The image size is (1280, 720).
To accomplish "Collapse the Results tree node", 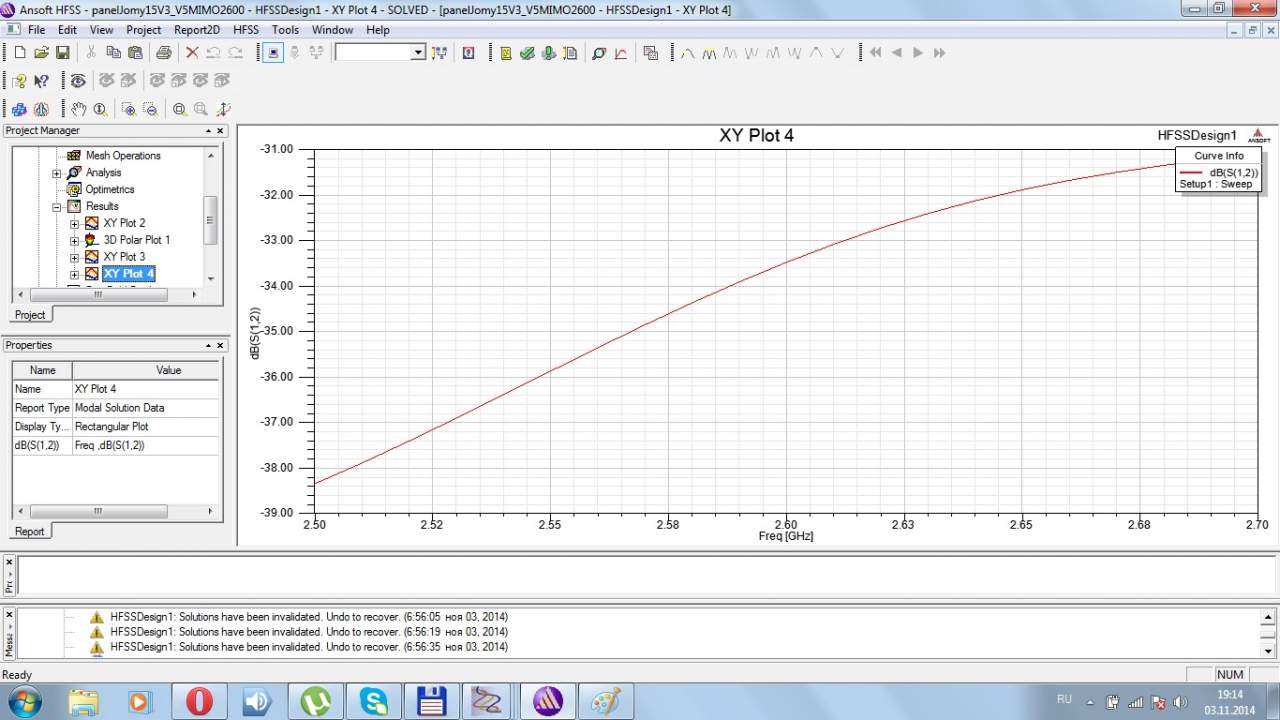I will [57, 207].
